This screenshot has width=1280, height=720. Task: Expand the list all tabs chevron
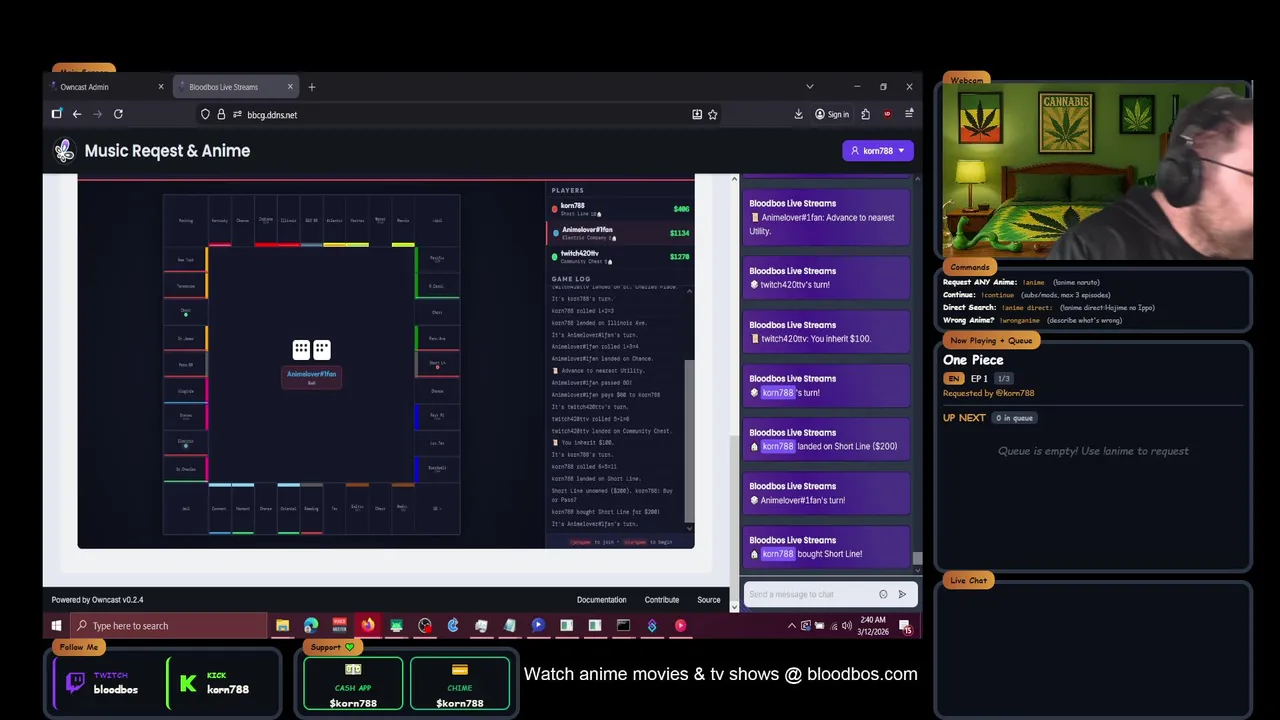(809, 87)
